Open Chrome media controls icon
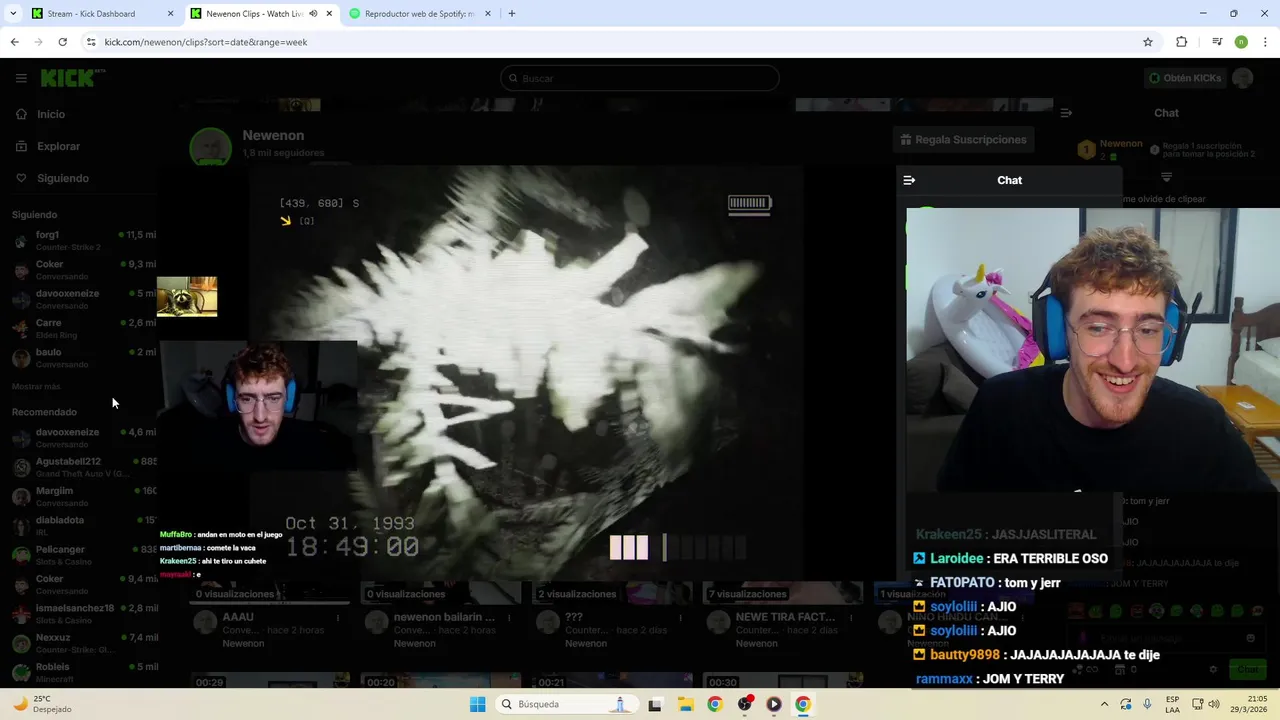The height and width of the screenshot is (720, 1280). point(1217,42)
